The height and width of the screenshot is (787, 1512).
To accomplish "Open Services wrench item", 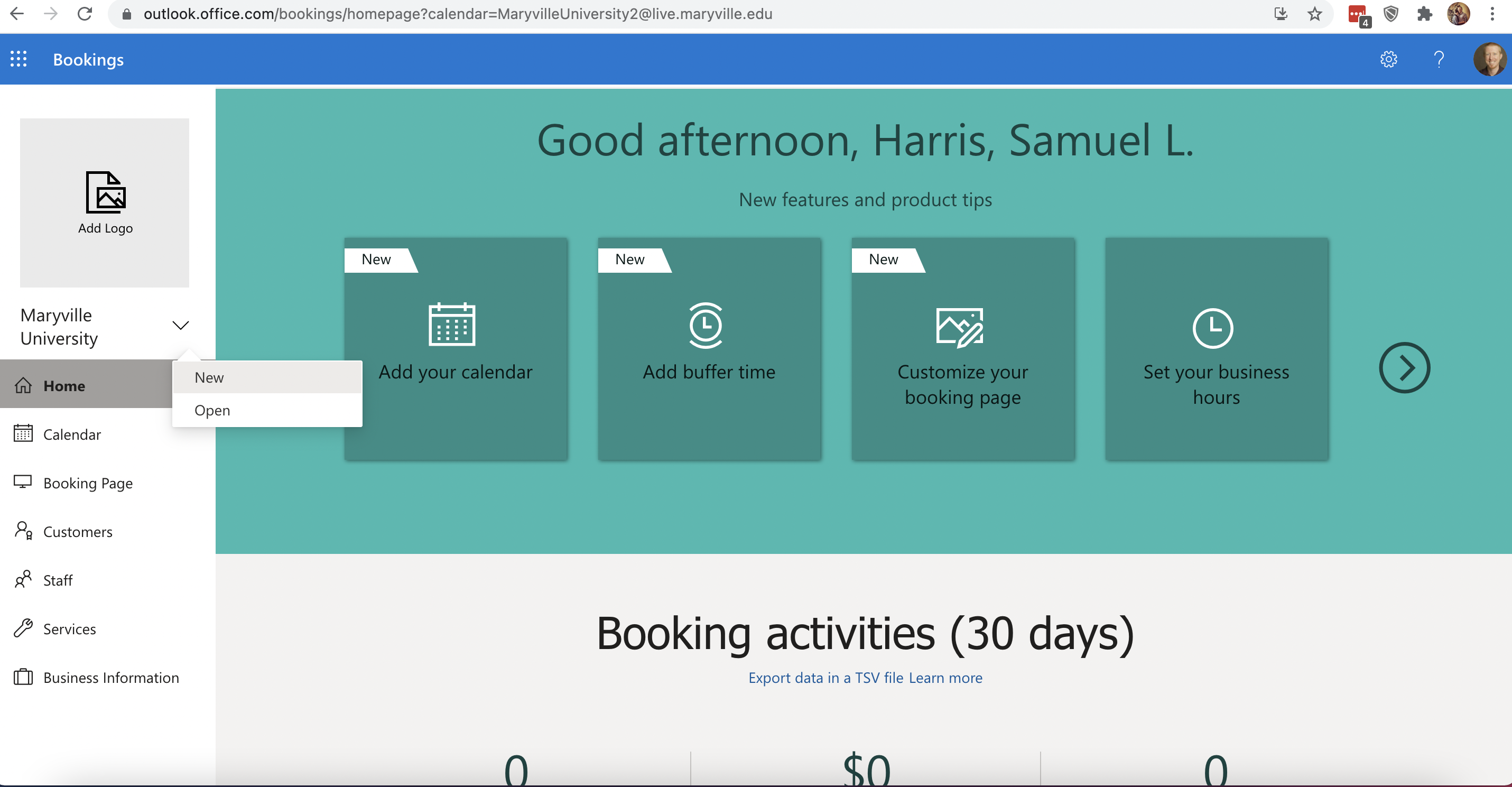I will [x=69, y=629].
